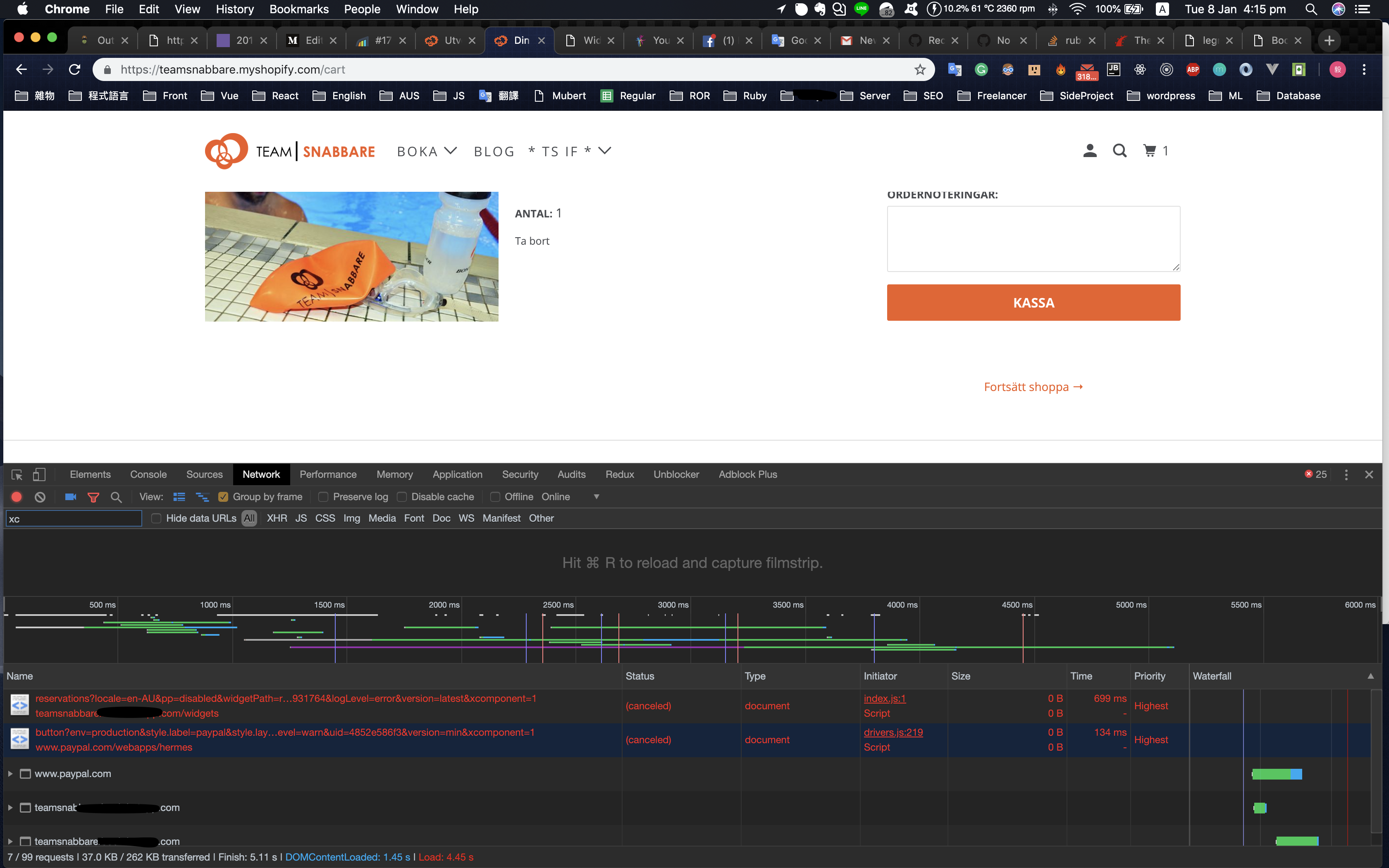This screenshot has width=1389, height=868.
Task: Uncheck Group by frame
Action: (x=223, y=496)
